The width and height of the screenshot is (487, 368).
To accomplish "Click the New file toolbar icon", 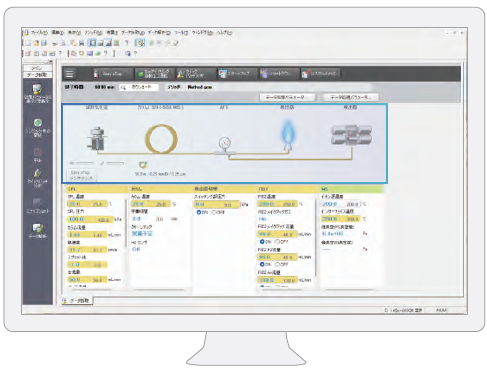I will tap(28, 43).
